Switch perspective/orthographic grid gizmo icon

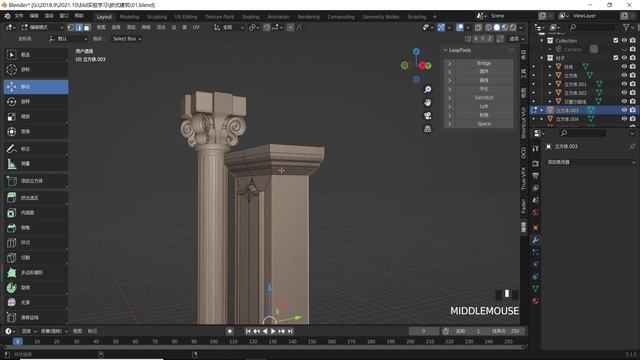pos(427,129)
